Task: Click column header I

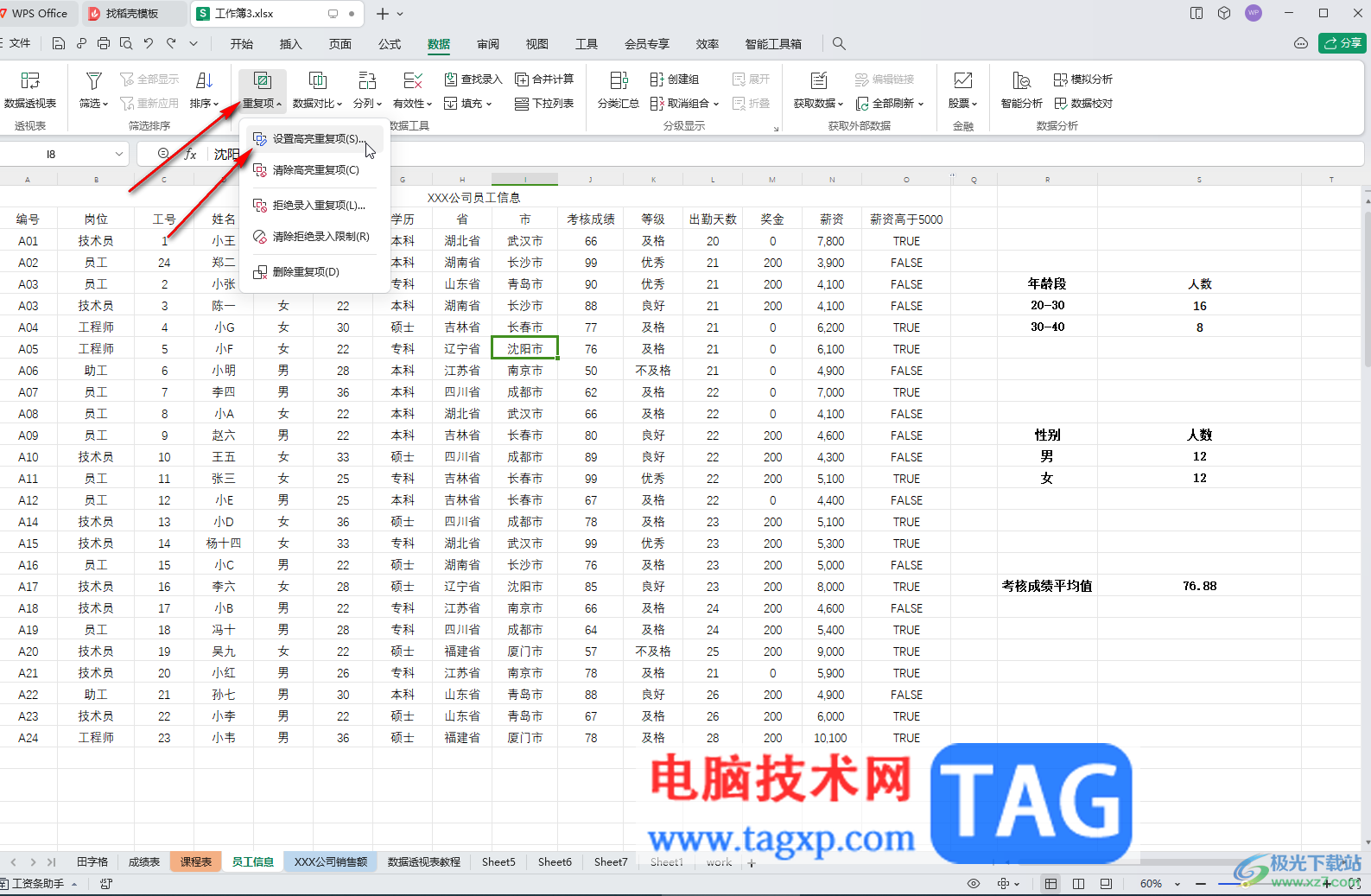Action: [525, 180]
